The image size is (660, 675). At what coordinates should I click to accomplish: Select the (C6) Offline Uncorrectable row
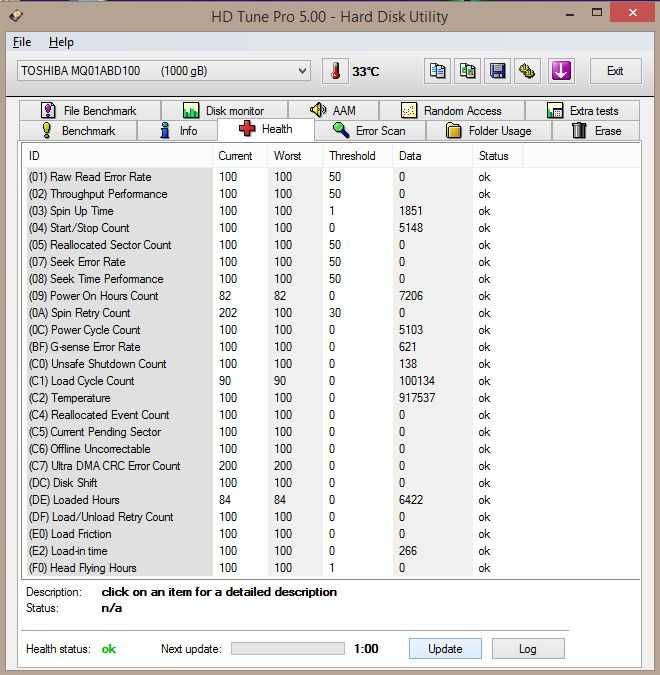[x=331, y=449]
